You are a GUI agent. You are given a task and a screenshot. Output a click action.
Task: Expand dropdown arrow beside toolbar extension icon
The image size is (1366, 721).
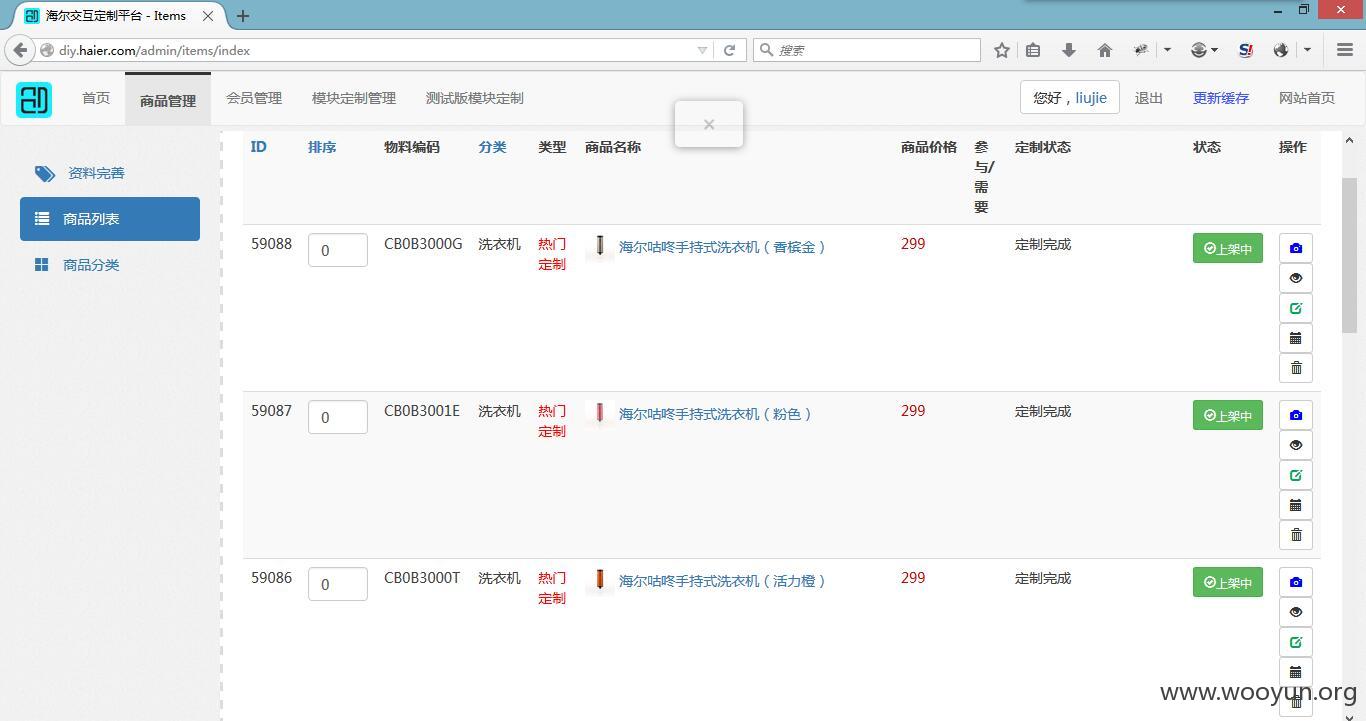(1167, 50)
